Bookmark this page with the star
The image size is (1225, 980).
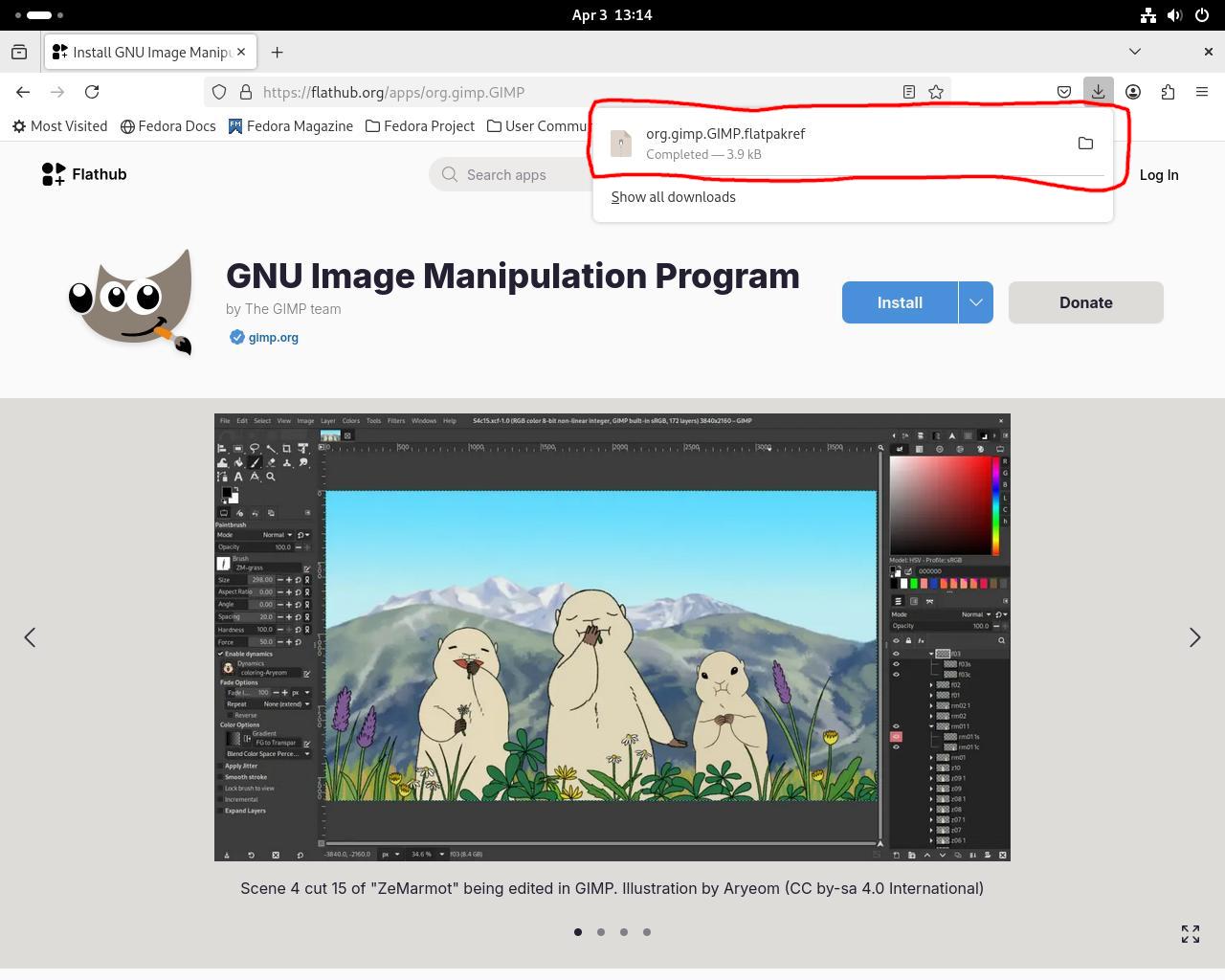[x=936, y=92]
